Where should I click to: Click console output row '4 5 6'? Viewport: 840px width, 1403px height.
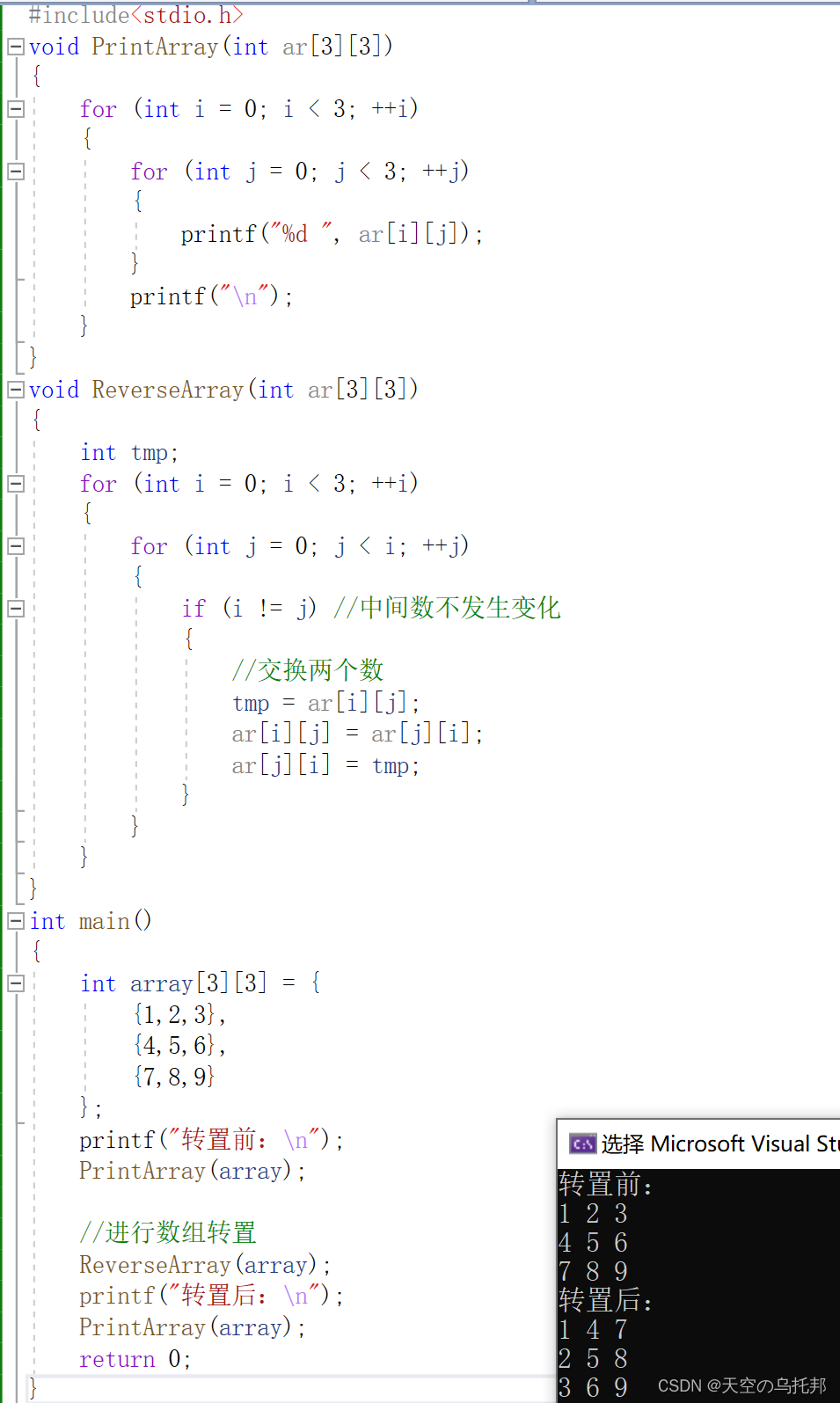594,1243
